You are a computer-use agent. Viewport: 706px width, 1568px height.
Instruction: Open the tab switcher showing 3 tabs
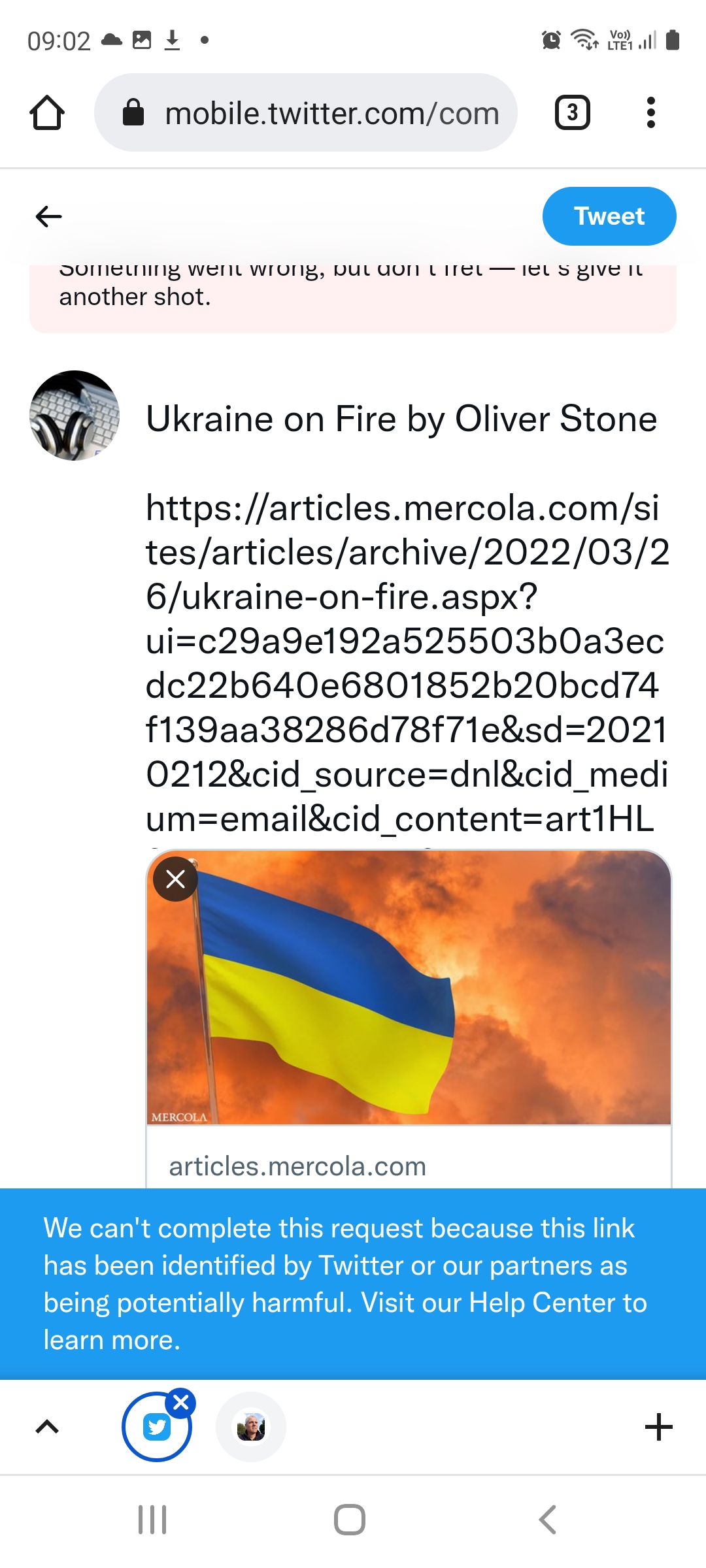(572, 113)
